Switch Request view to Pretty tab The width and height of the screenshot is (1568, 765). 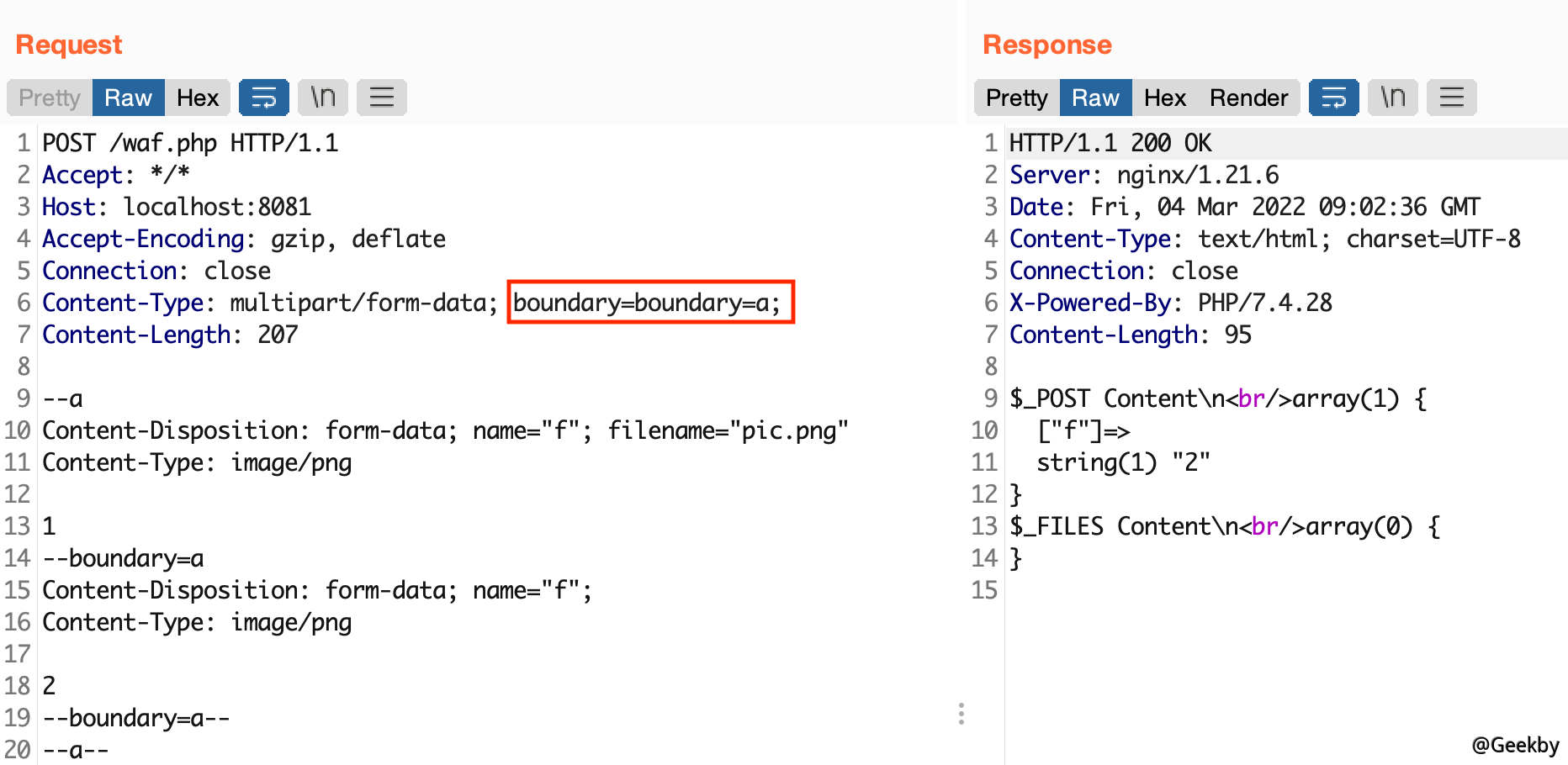pos(50,98)
